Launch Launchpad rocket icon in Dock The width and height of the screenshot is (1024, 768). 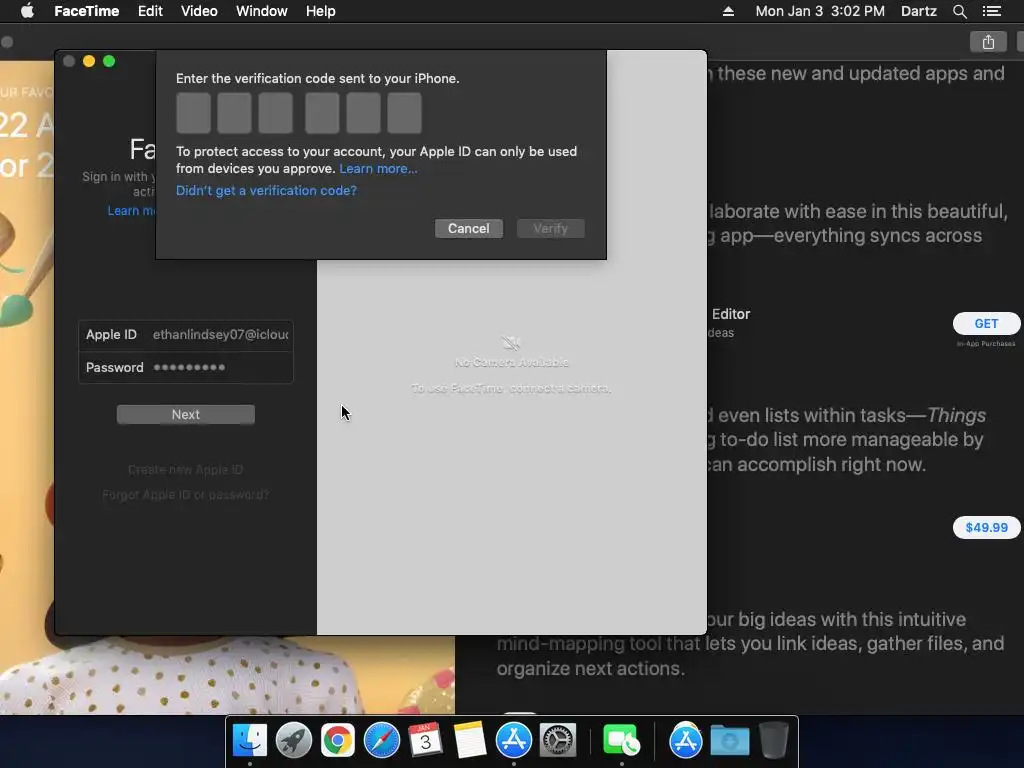pyautogui.click(x=294, y=741)
